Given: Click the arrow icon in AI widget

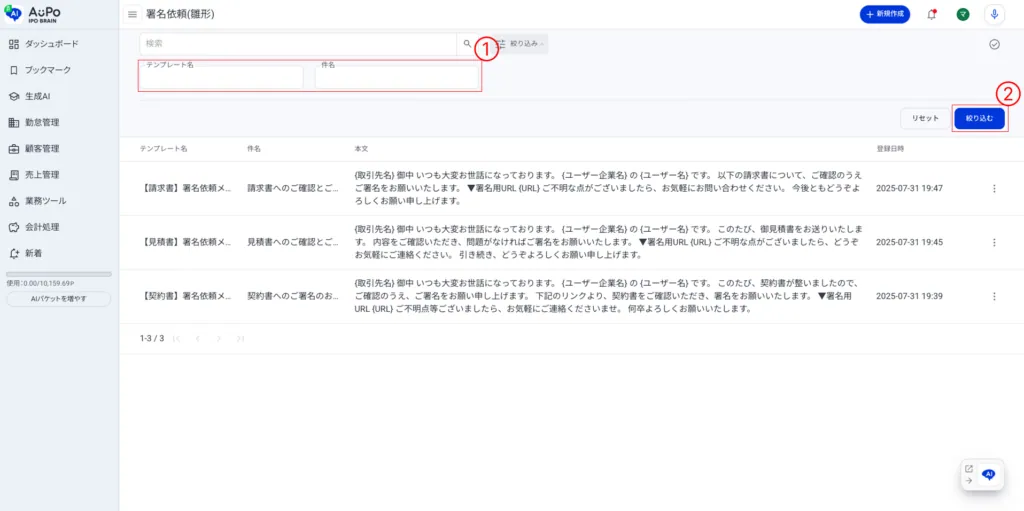Looking at the screenshot, I should click(968, 480).
